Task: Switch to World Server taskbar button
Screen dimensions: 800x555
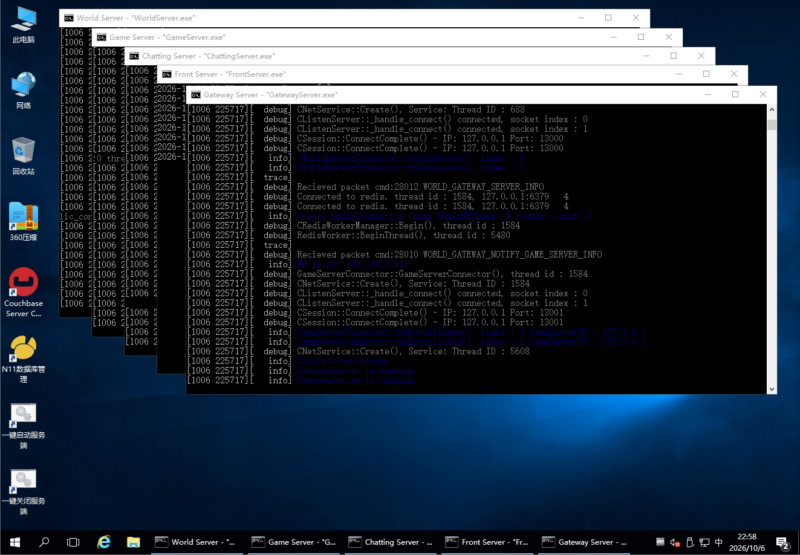Action: [x=197, y=542]
